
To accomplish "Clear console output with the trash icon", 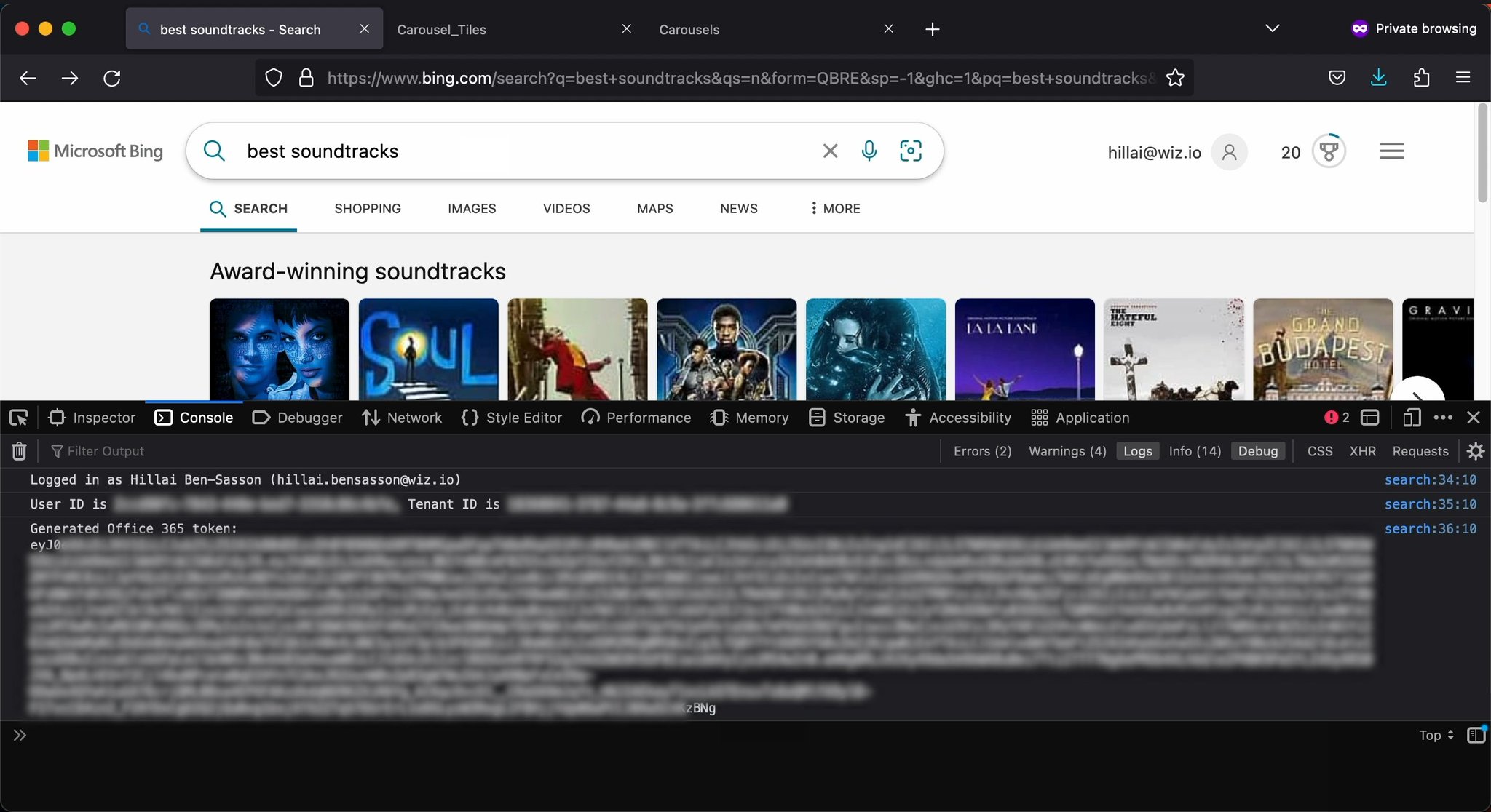I will point(19,451).
